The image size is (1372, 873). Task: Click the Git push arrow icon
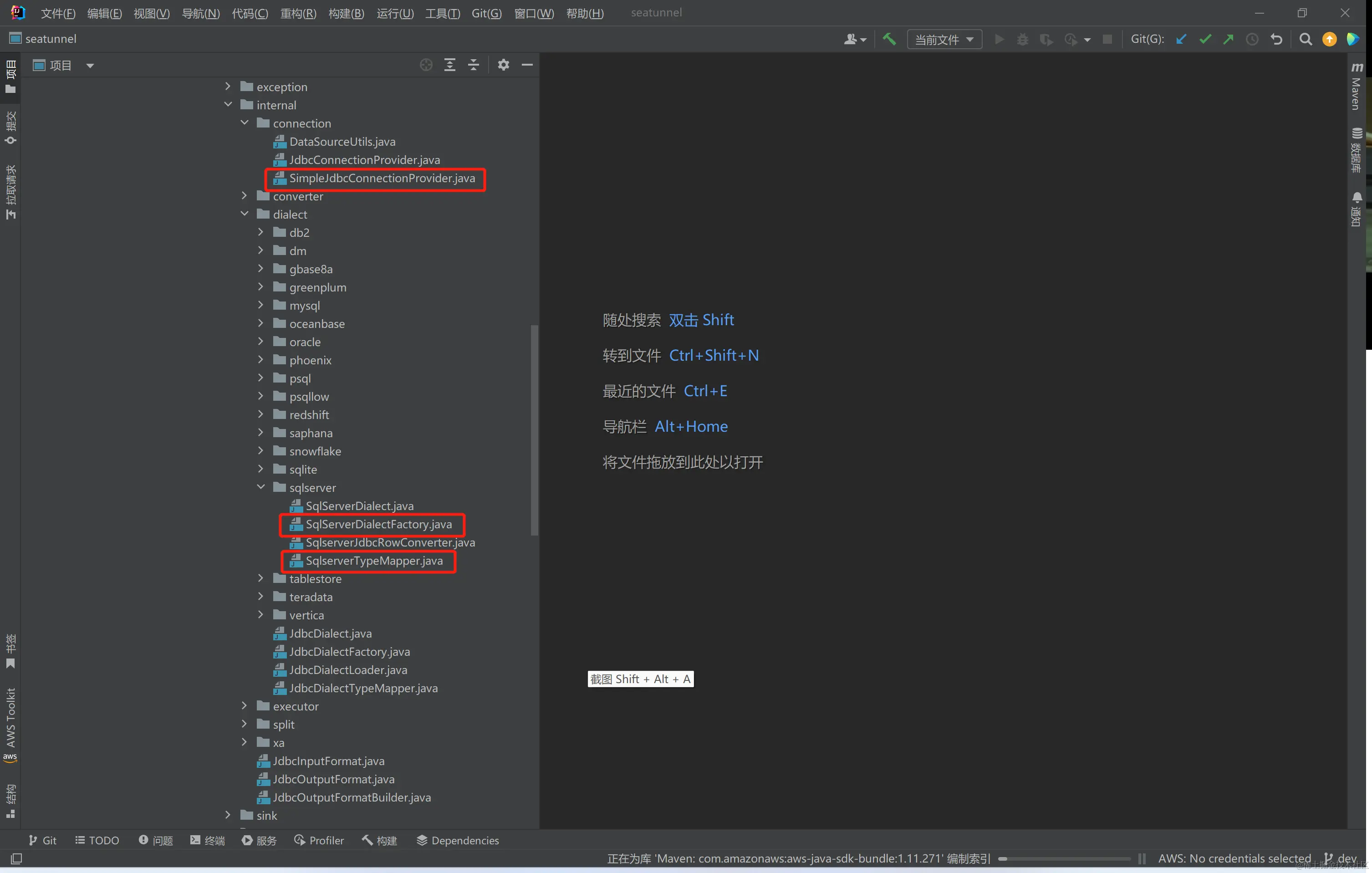tap(1229, 39)
